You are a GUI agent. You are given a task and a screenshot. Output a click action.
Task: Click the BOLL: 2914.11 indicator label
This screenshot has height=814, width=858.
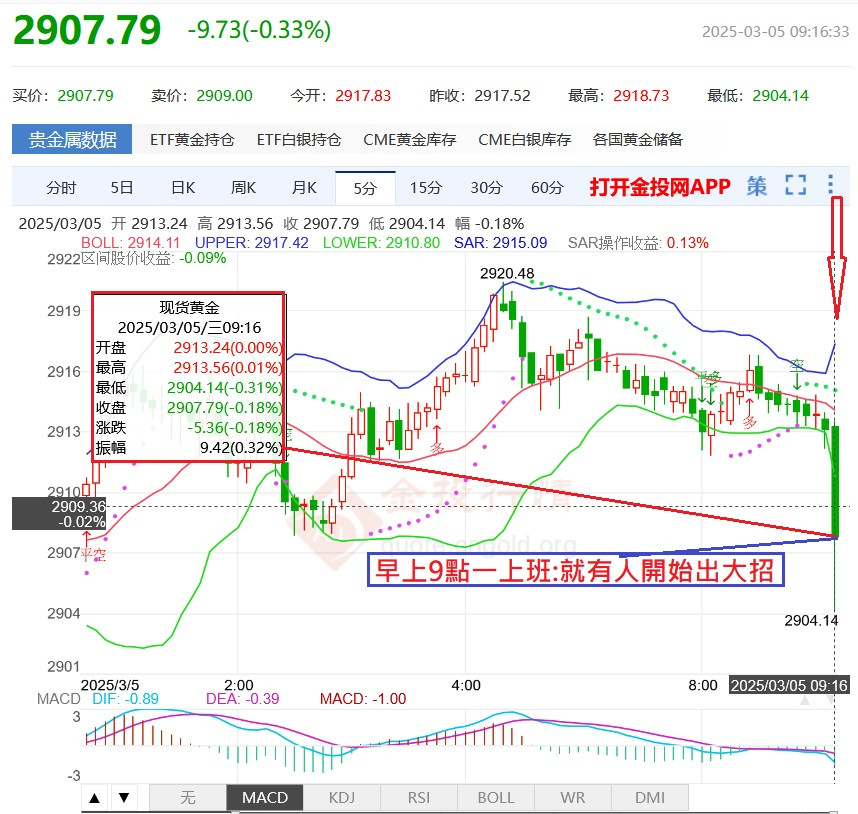pos(130,242)
